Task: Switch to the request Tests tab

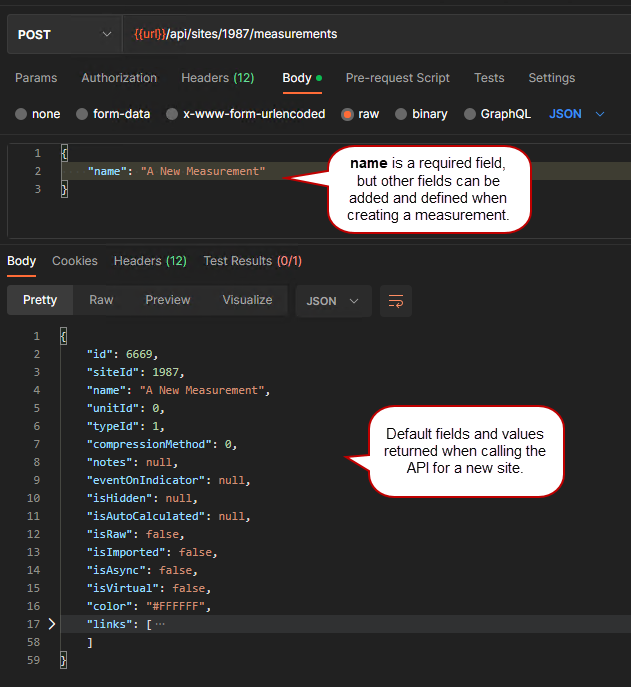Action: coord(489,78)
